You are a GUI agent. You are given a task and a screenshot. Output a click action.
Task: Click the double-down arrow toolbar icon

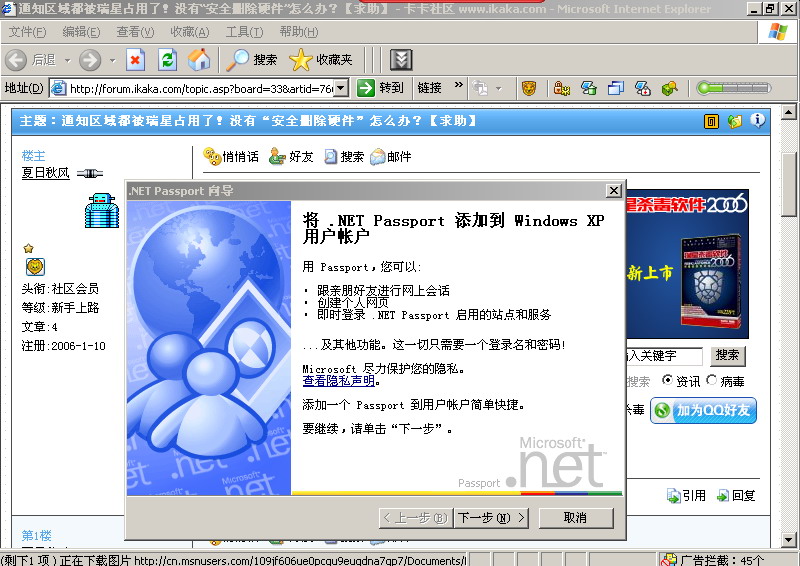(x=401, y=60)
